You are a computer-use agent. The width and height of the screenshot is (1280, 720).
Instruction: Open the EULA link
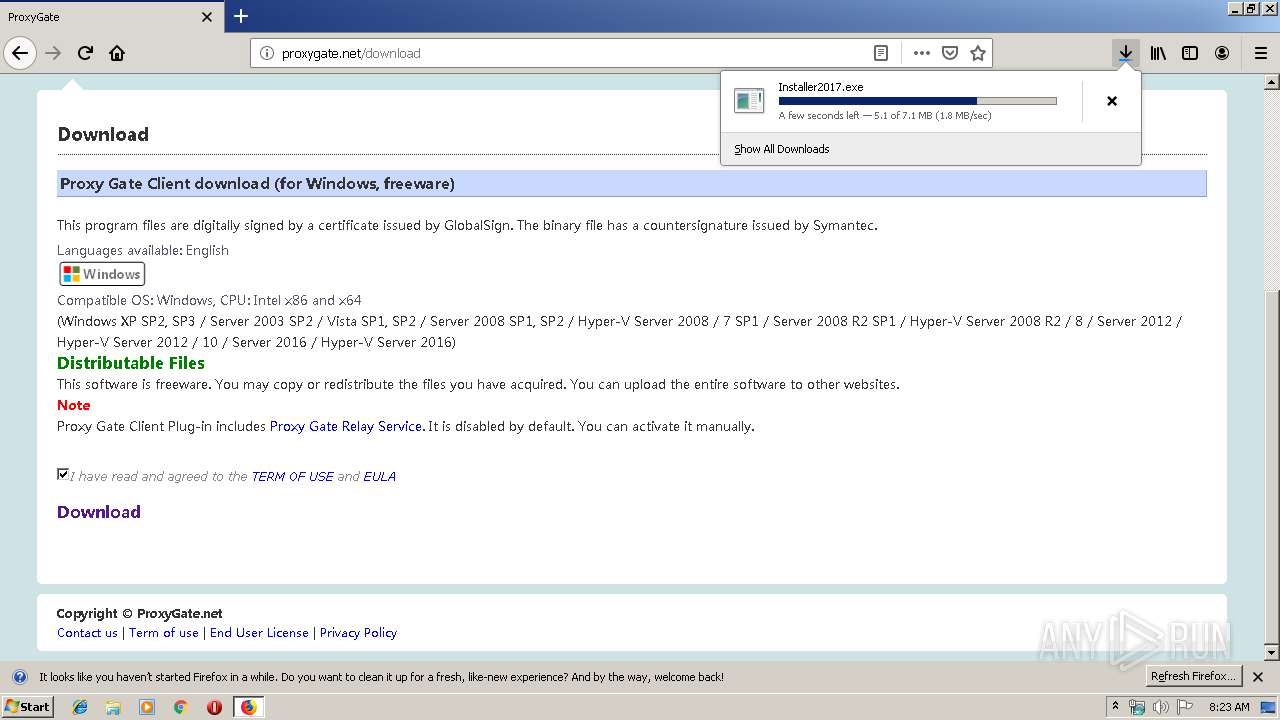tap(379, 477)
